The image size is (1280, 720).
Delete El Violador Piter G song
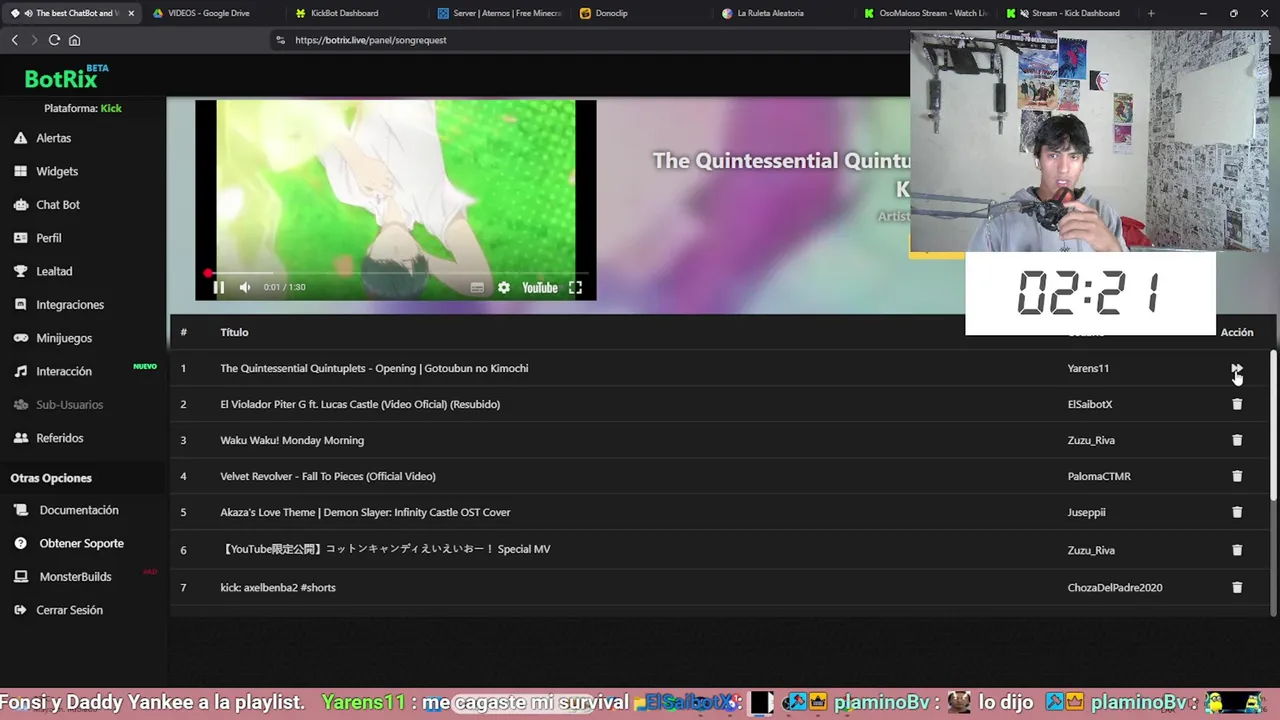(1237, 404)
